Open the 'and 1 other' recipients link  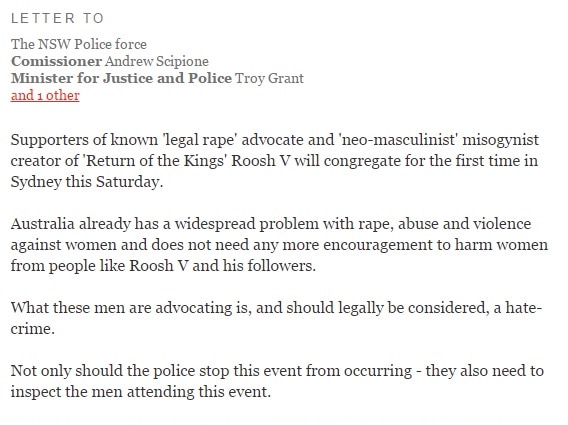(x=45, y=96)
